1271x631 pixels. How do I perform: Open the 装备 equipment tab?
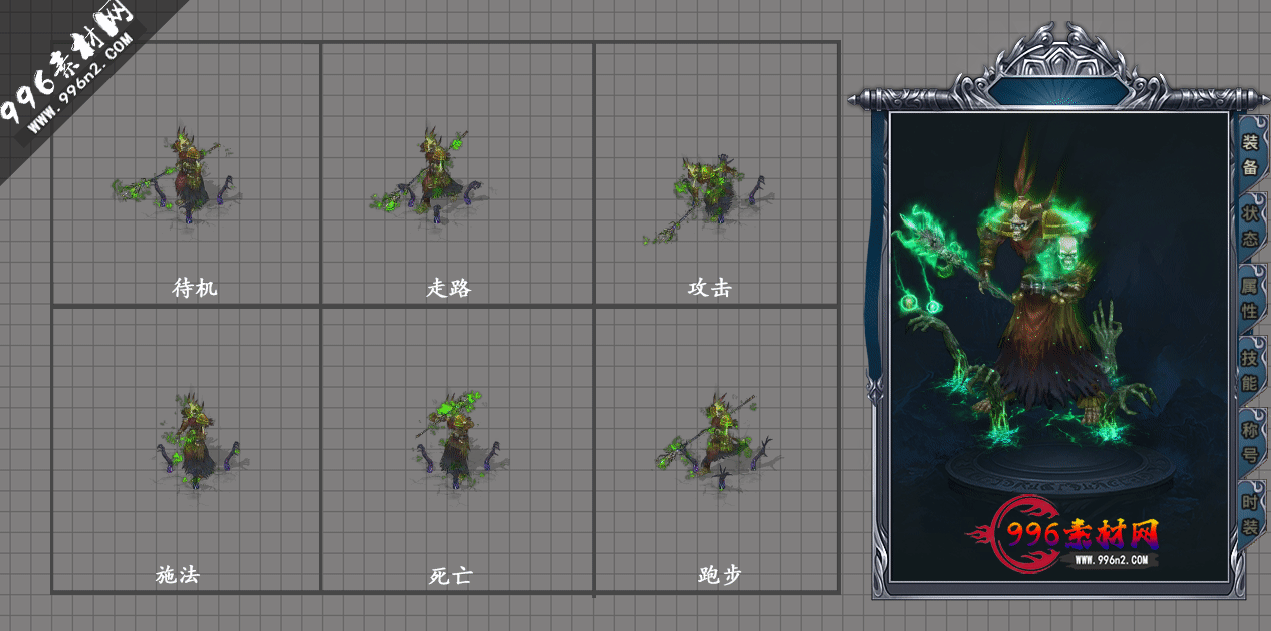point(1250,154)
